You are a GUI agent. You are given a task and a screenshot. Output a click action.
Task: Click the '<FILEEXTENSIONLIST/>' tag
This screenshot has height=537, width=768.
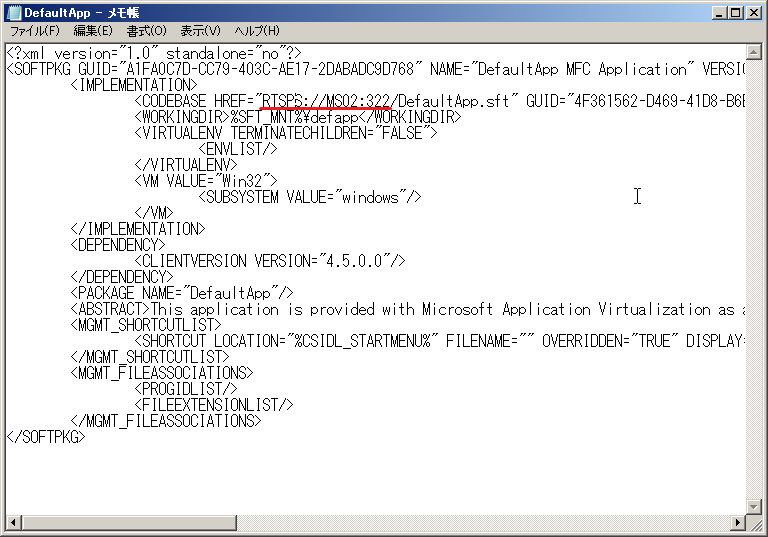click(x=214, y=405)
